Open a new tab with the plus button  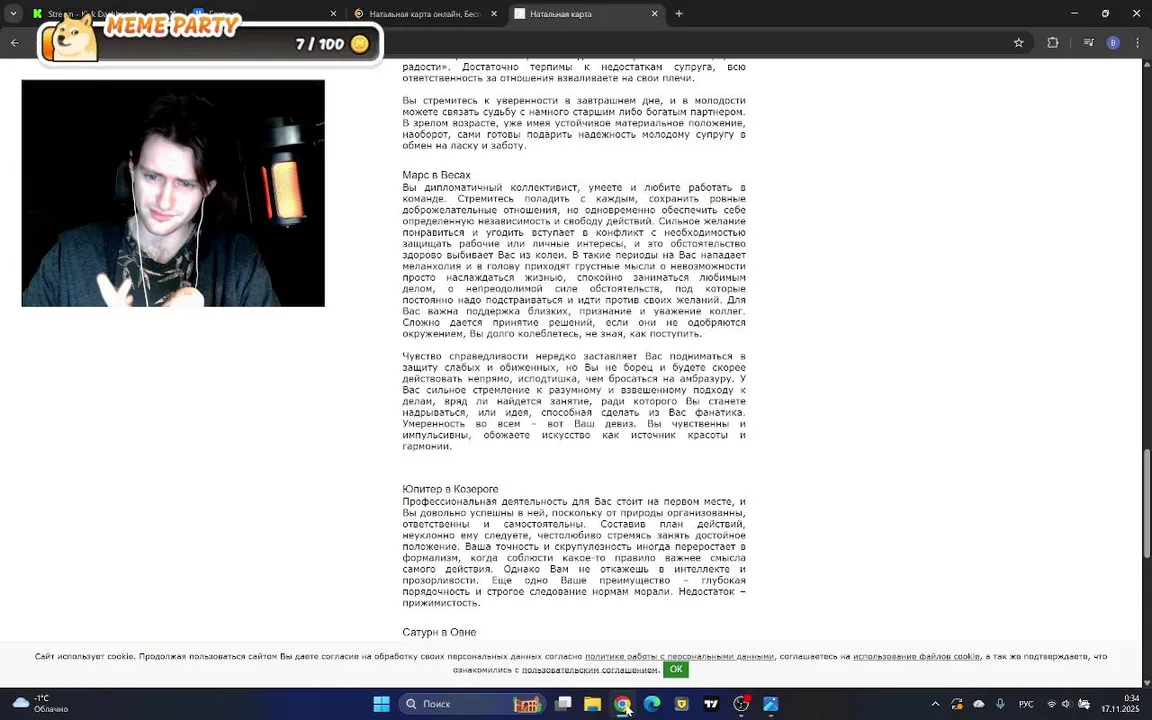coord(679,13)
